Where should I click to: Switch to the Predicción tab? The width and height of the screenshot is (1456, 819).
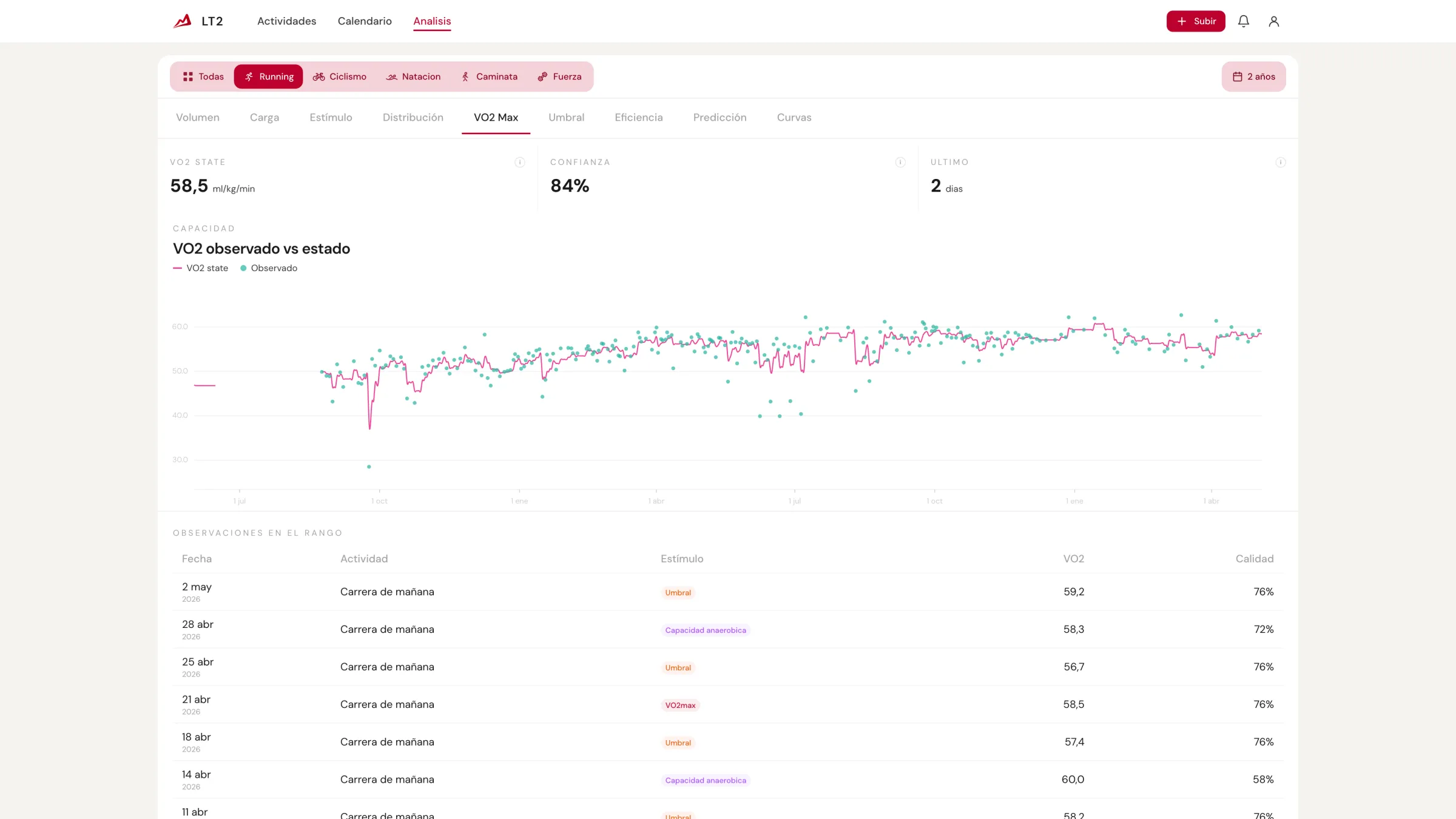pos(720,118)
